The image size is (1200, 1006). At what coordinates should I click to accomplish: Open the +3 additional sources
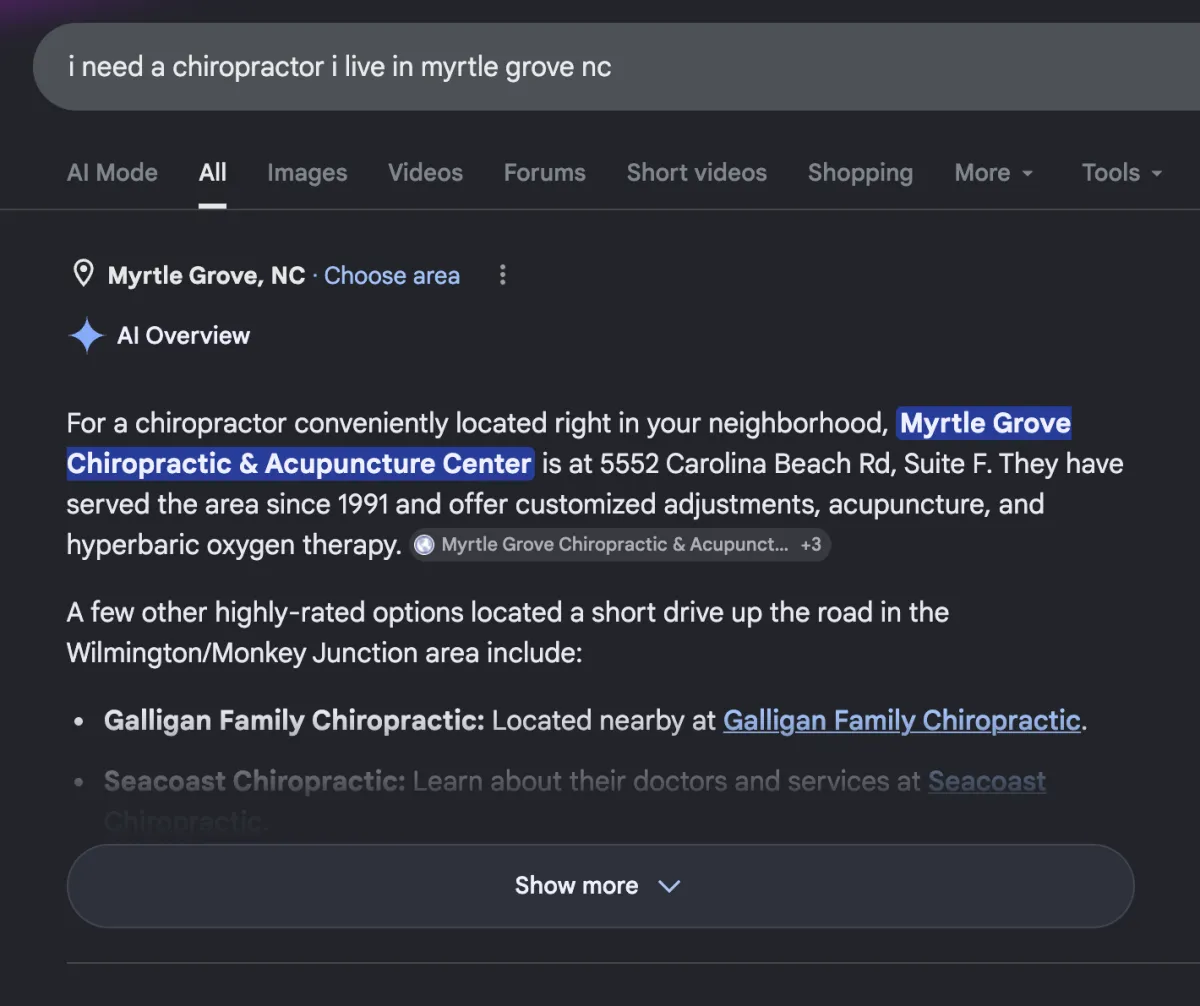(811, 545)
